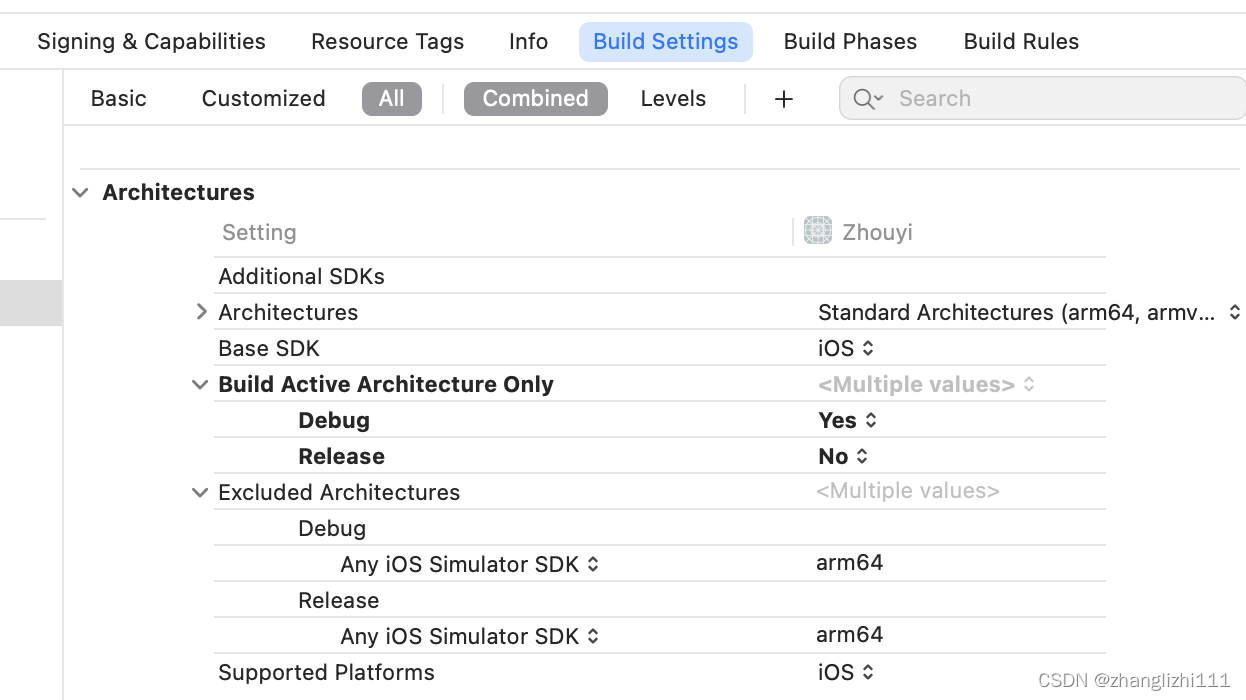Switch to the Build Phases tab
1246x700 pixels.
(850, 41)
